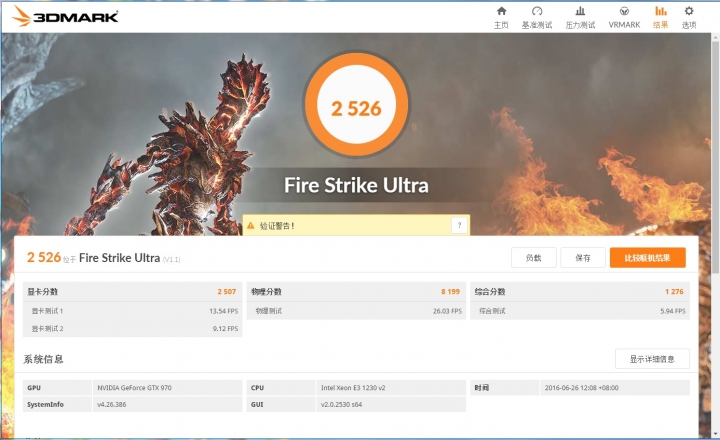Image resolution: width=720 pixels, height=440 pixels.
Task: Open the 基准测试 benchmarks tab
Action: (x=537, y=17)
